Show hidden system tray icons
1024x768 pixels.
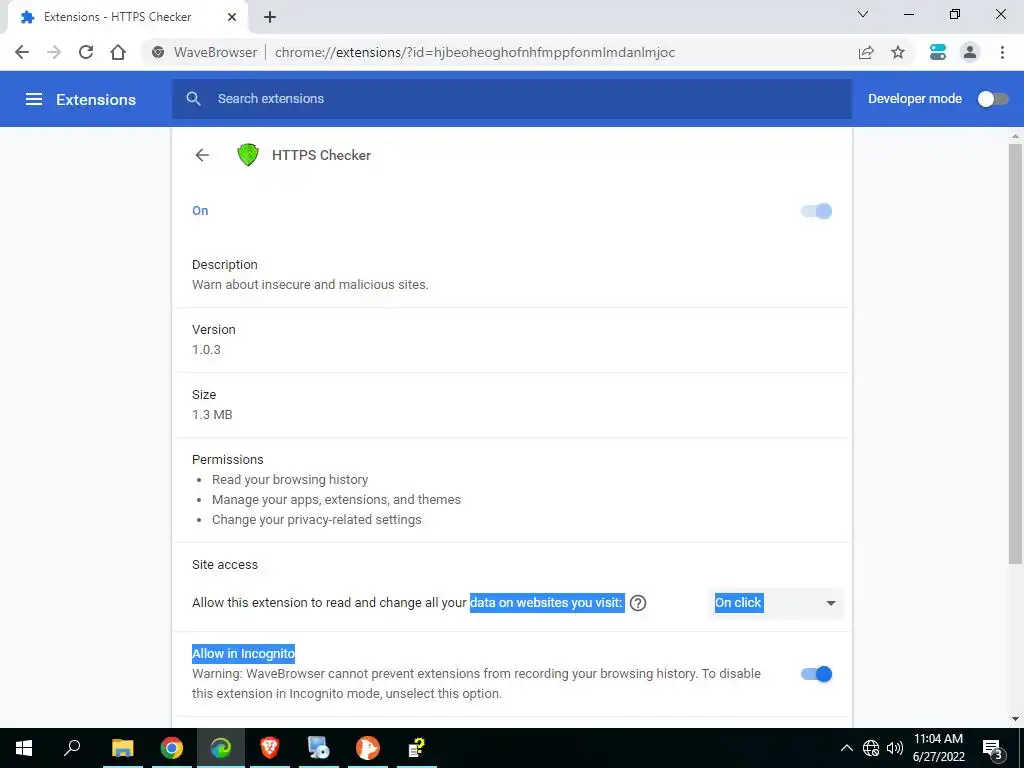846,748
